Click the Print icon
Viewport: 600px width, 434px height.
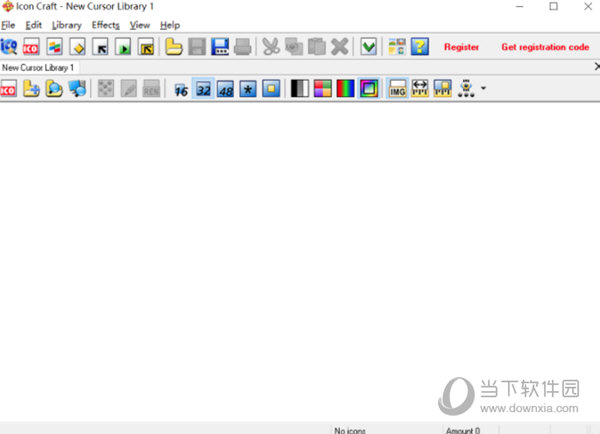[243, 47]
